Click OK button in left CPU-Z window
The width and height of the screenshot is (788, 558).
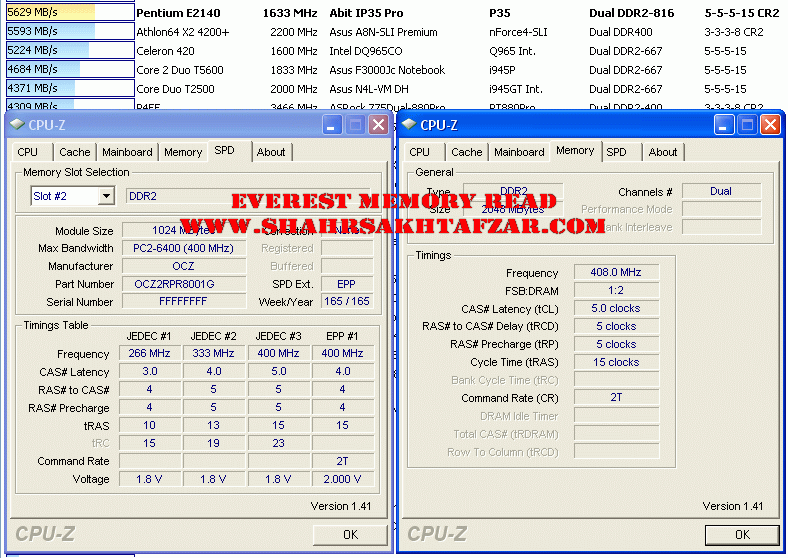coord(350,535)
